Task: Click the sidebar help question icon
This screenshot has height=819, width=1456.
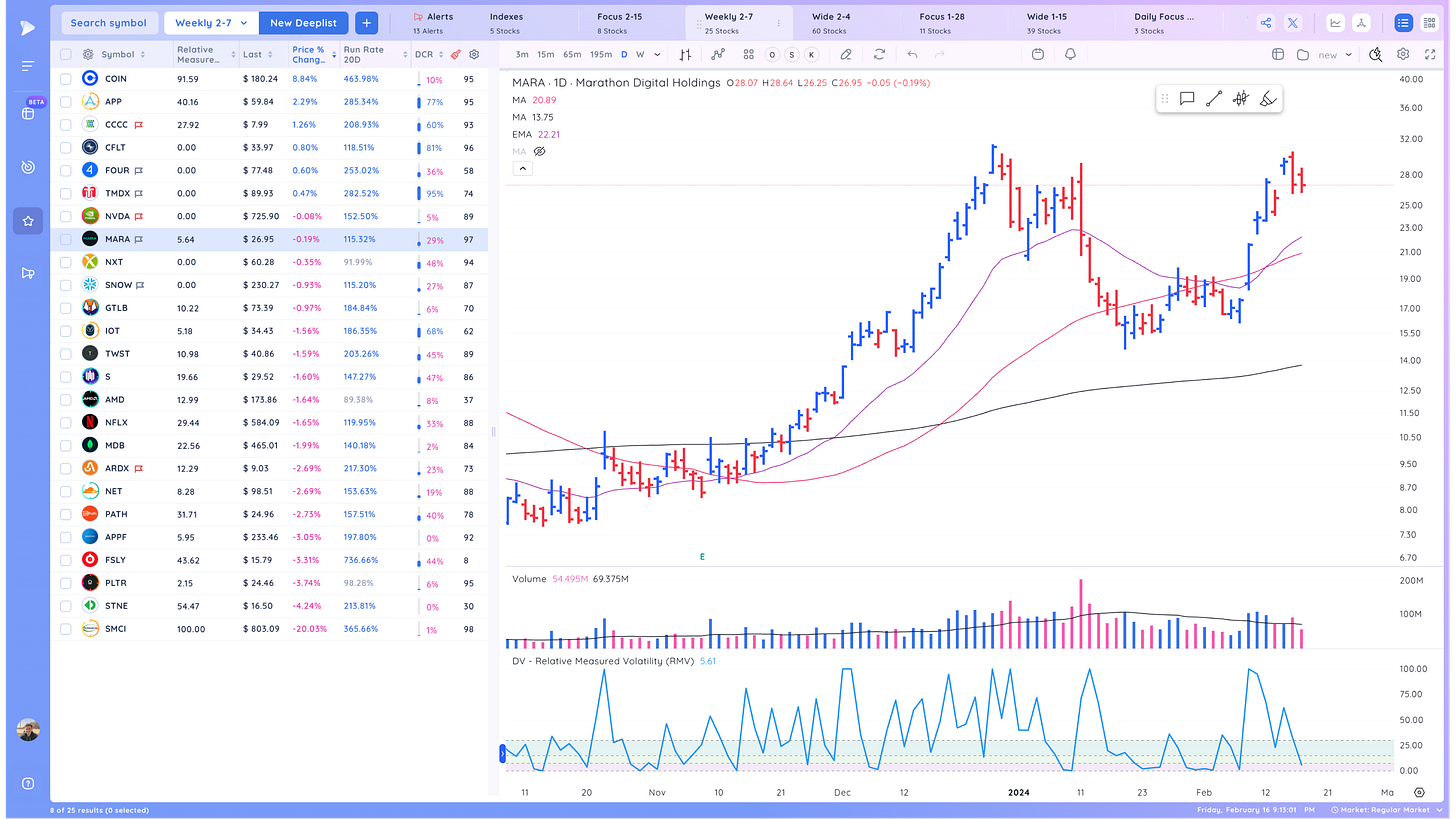Action: (x=28, y=783)
